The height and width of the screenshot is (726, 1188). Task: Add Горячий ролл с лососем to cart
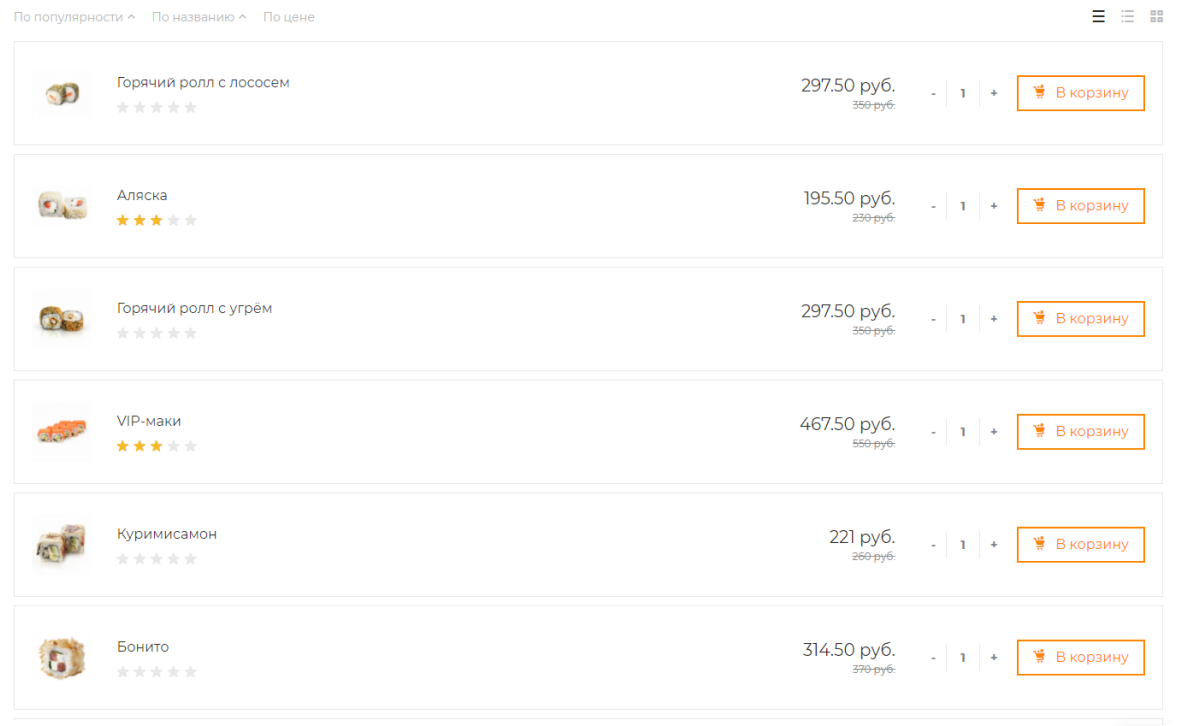1080,93
